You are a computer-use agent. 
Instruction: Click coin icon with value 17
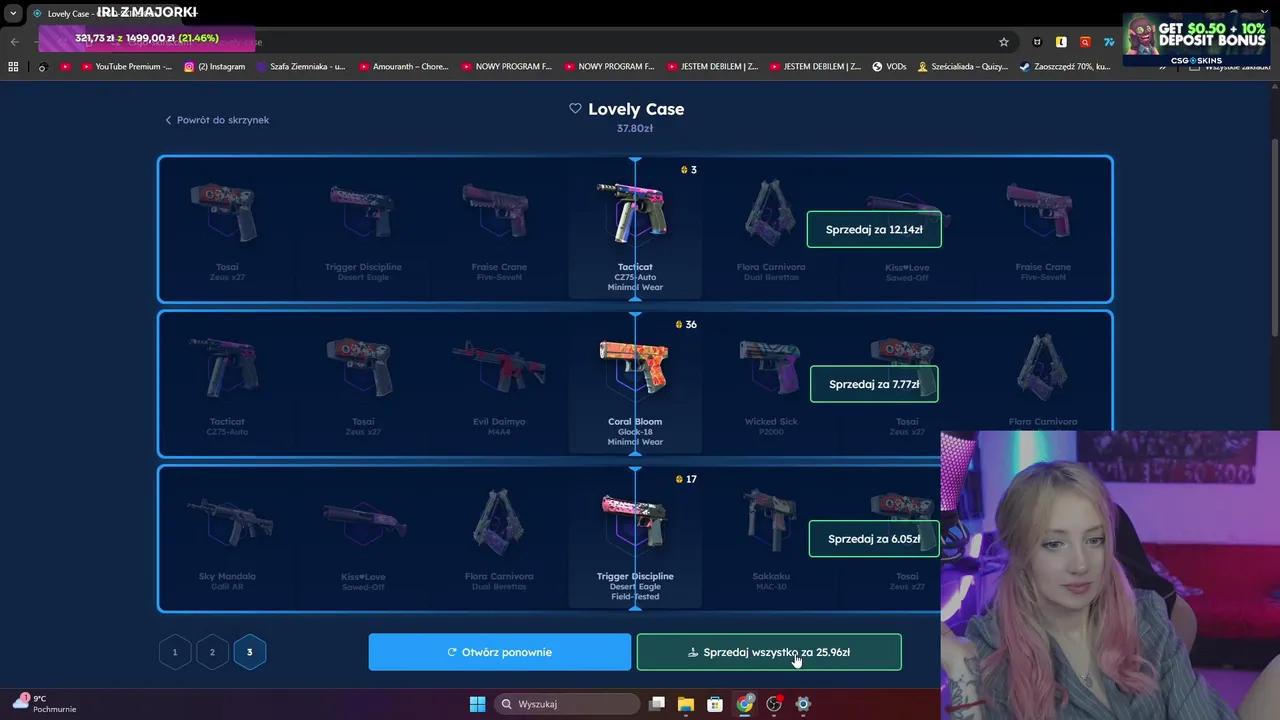click(679, 480)
